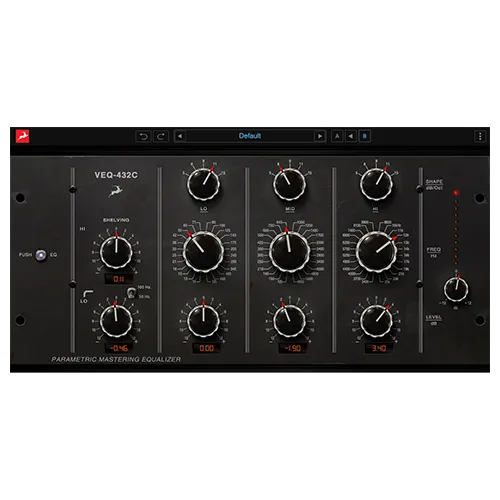Click the LO band shape knob
Viewport: 500px width, 500px height.
[203, 184]
